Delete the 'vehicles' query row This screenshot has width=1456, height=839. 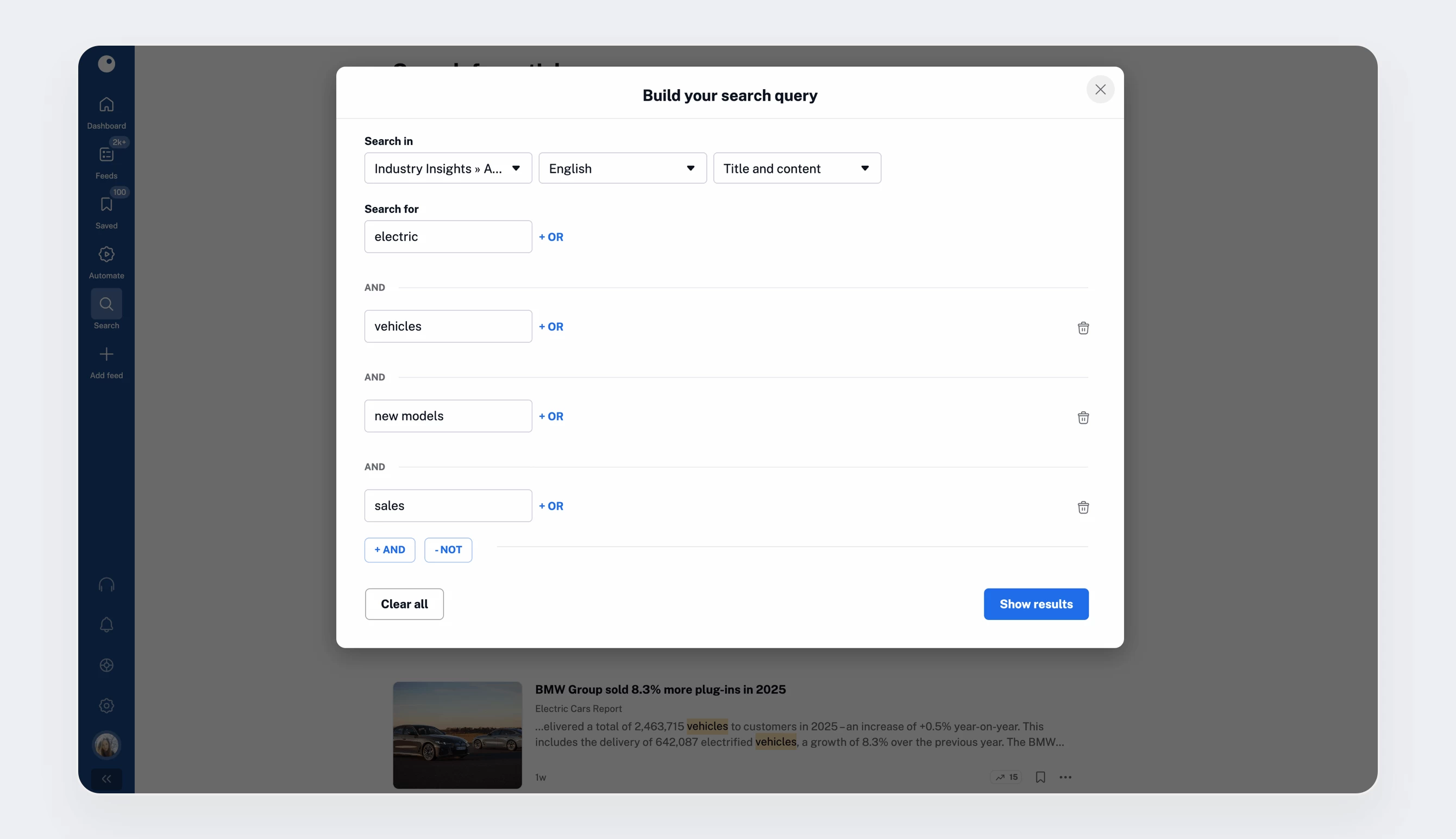pos(1083,328)
